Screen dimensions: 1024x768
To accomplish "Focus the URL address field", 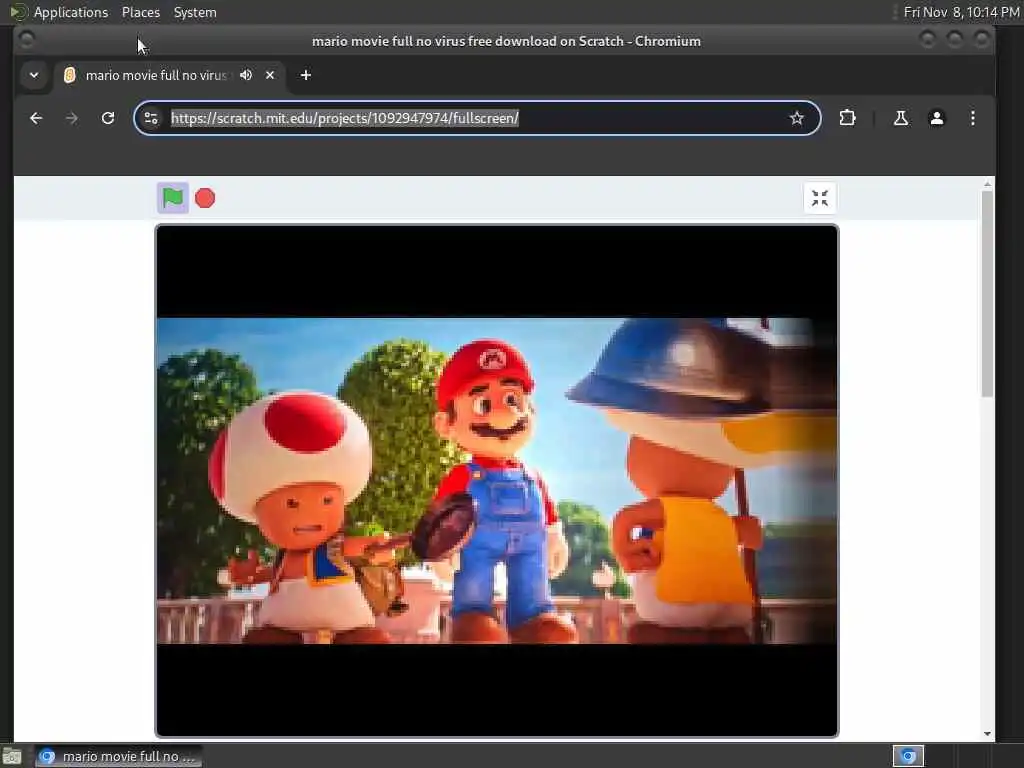I will (x=475, y=118).
